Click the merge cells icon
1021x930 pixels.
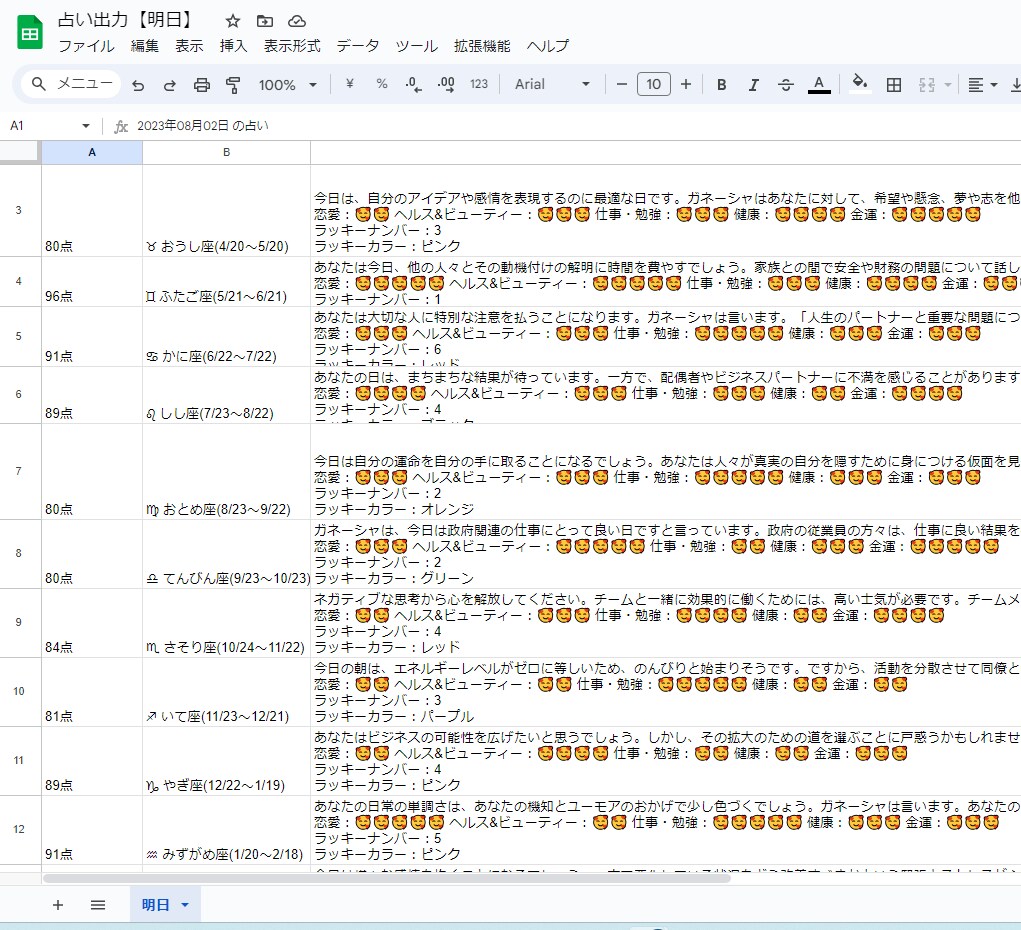927,85
